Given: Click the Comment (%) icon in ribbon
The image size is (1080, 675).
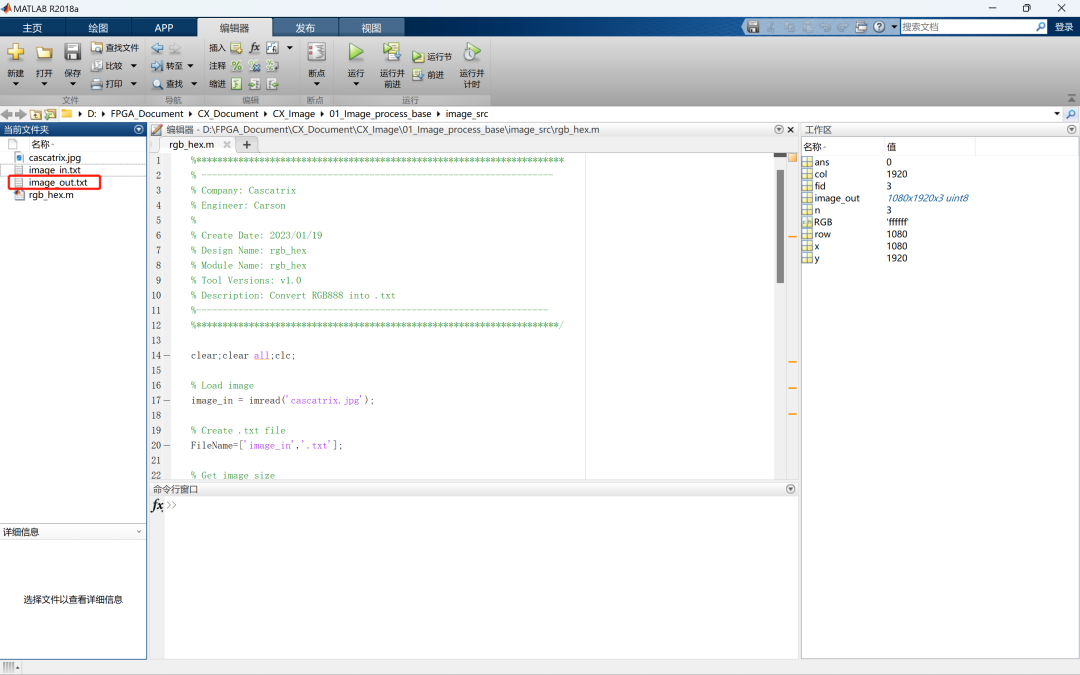Looking at the screenshot, I should (x=237, y=66).
